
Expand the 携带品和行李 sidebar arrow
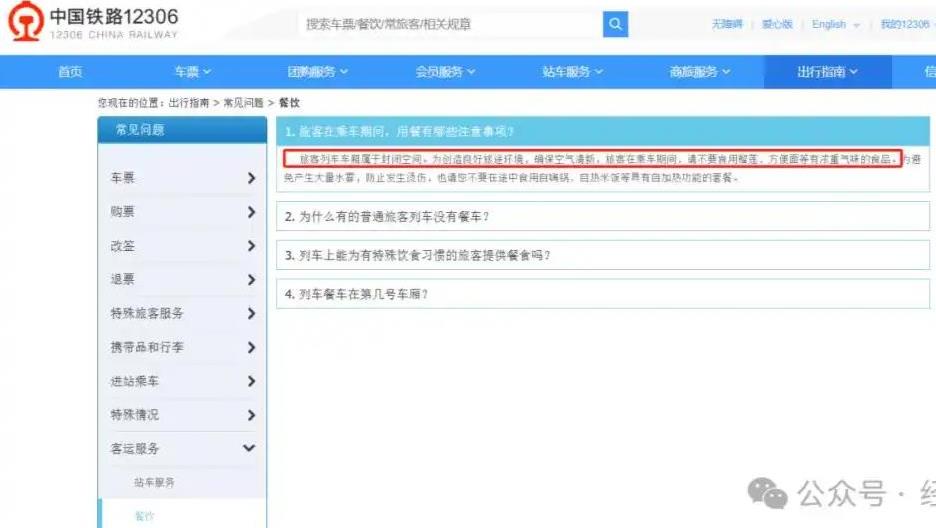[x=250, y=348]
